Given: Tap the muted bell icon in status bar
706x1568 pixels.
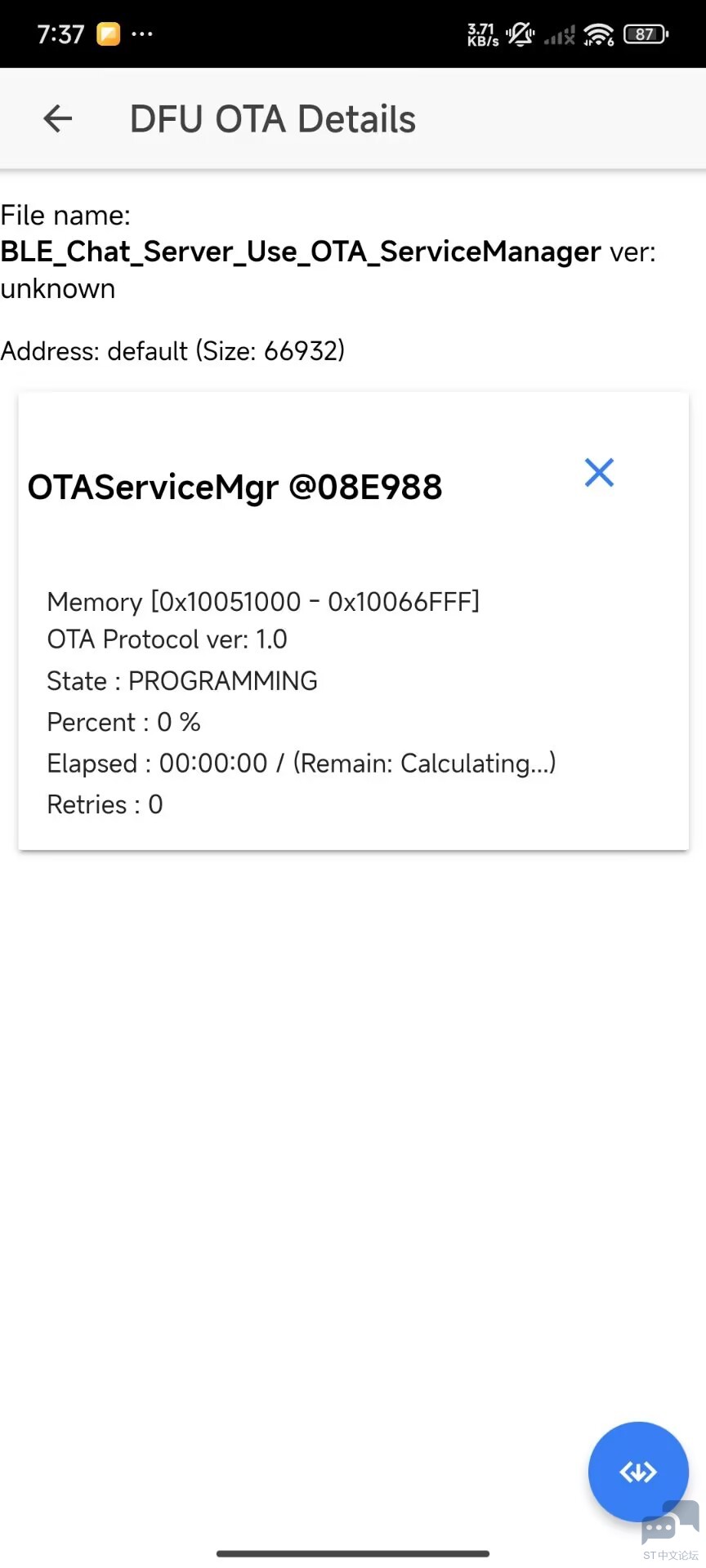Looking at the screenshot, I should click(x=521, y=34).
